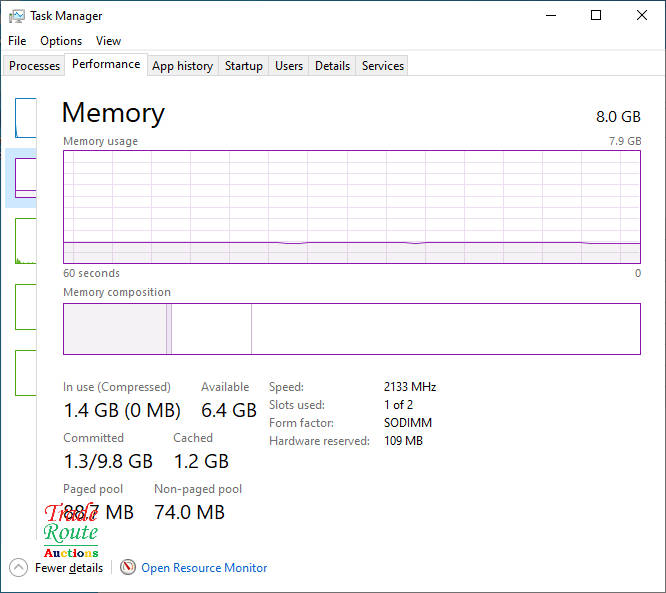The height and width of the screenshot is (593, 666).
Task: Collapse view with the Fewer details arrow
Action: pos(18,567)
